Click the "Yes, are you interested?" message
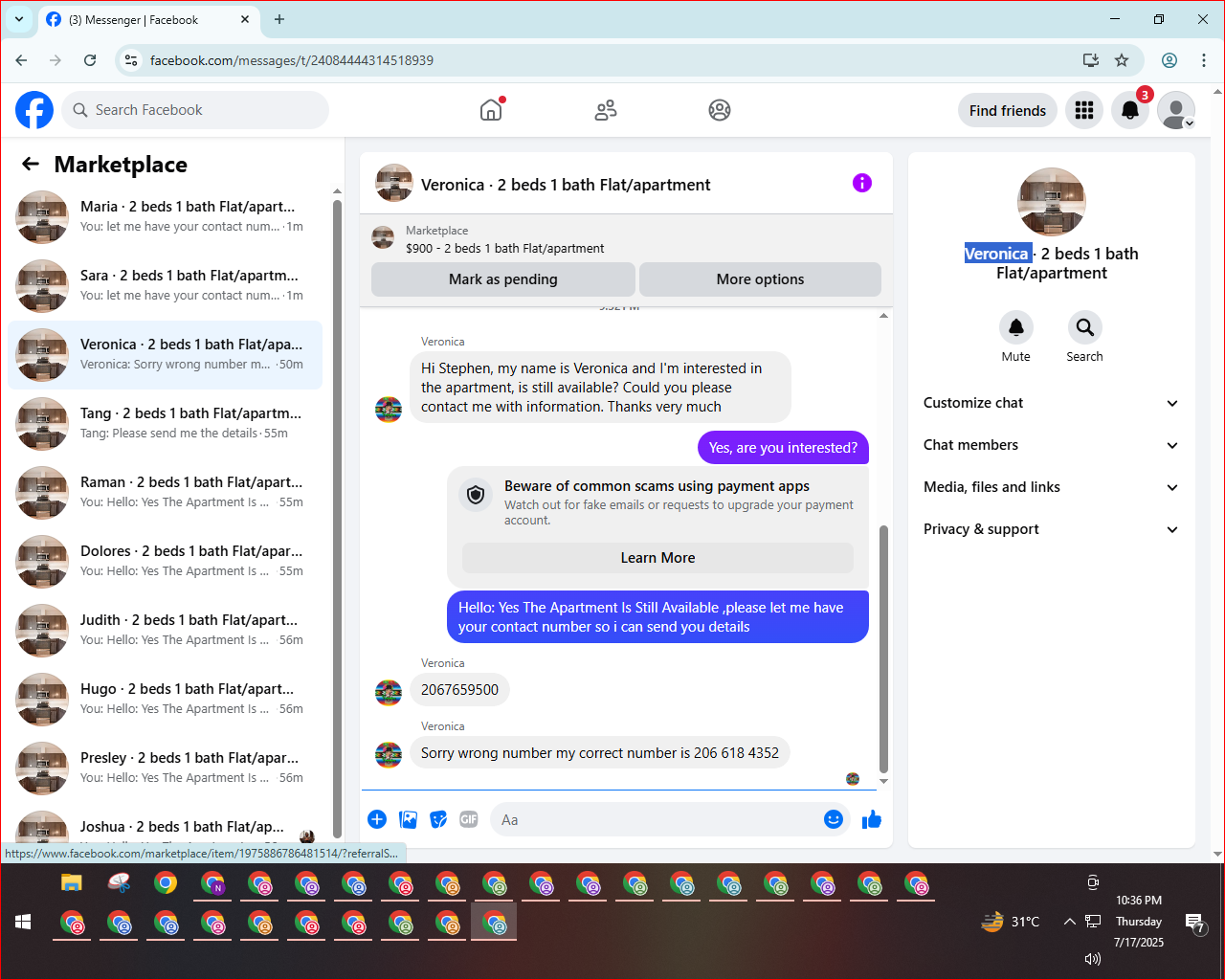Screen dimensions: 1225x980 click(783, 448)
